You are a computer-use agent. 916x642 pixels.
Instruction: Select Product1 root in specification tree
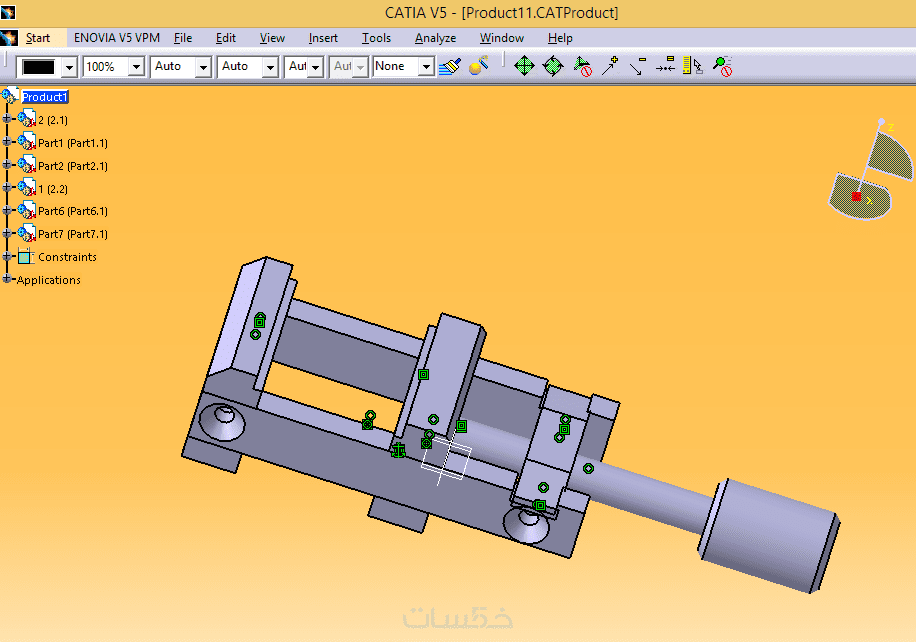click(x=45, y=97)
